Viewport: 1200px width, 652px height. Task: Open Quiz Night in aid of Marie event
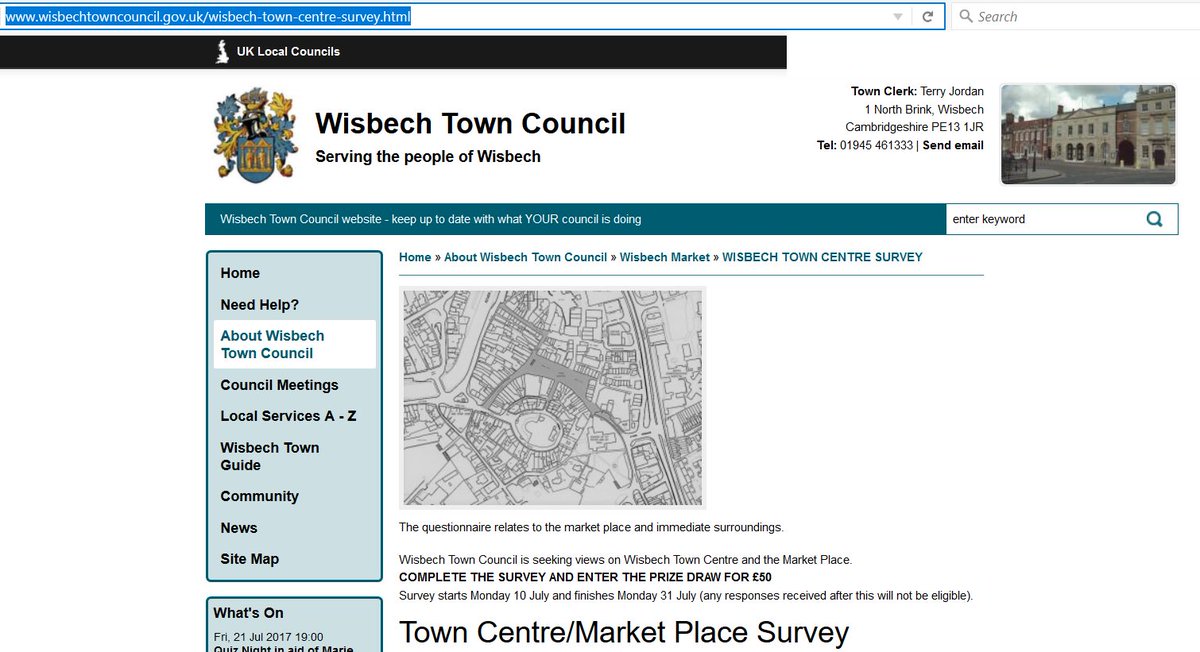[283, 648]
